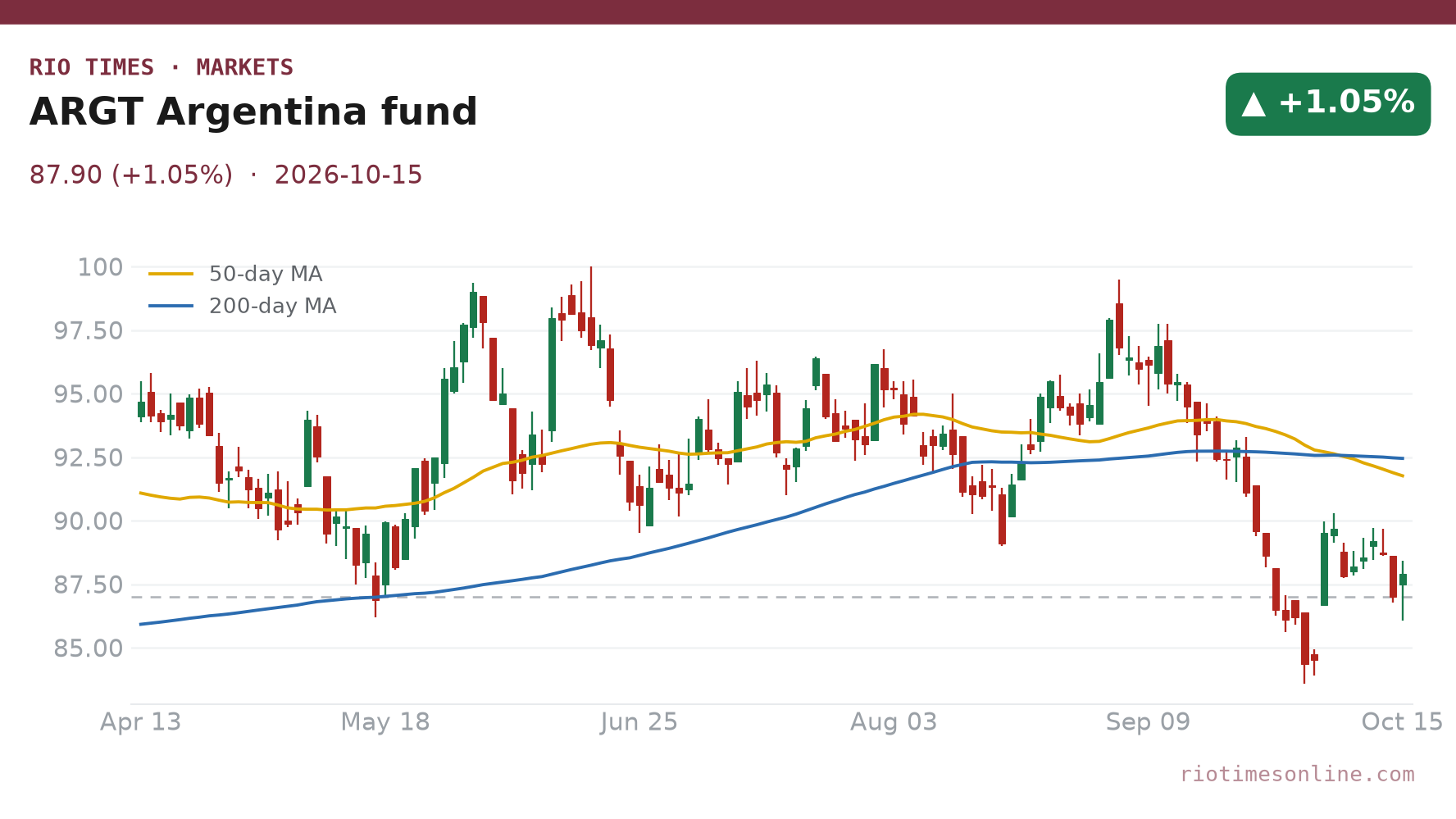Click the 'Apr 13' x-axis label

tap(141, 722)
